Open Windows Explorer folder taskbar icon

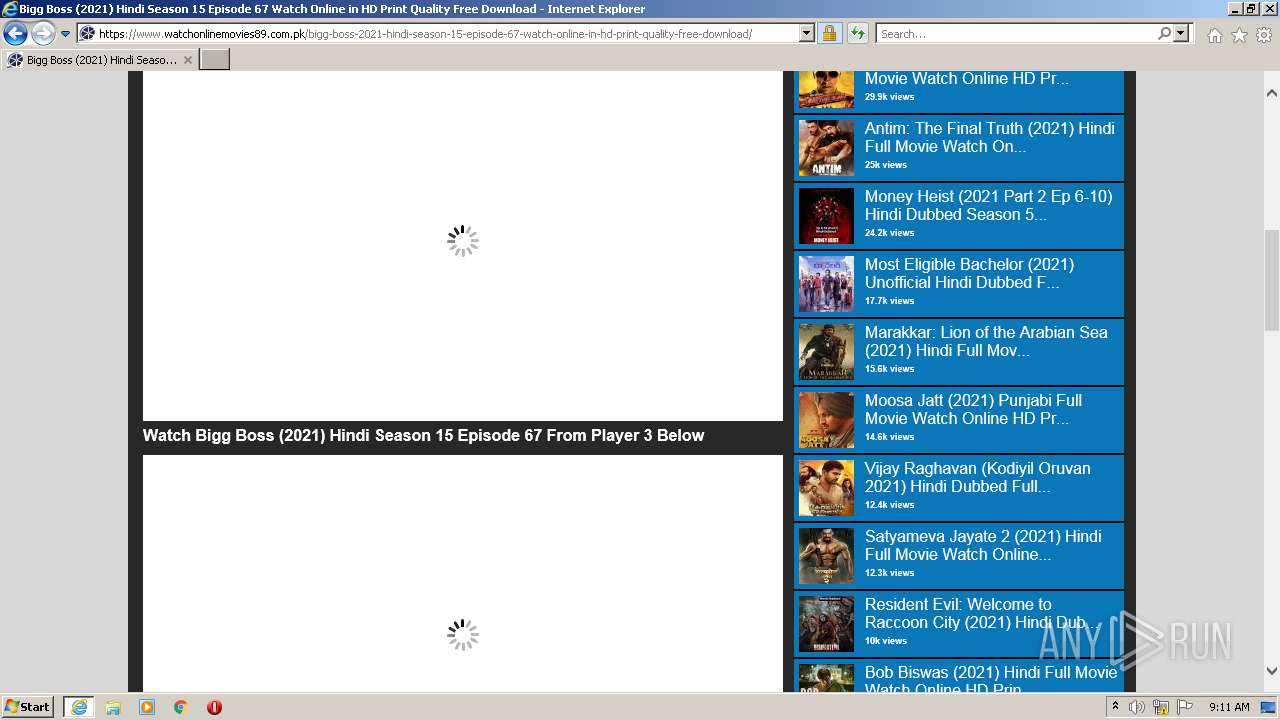click(113, 707)
